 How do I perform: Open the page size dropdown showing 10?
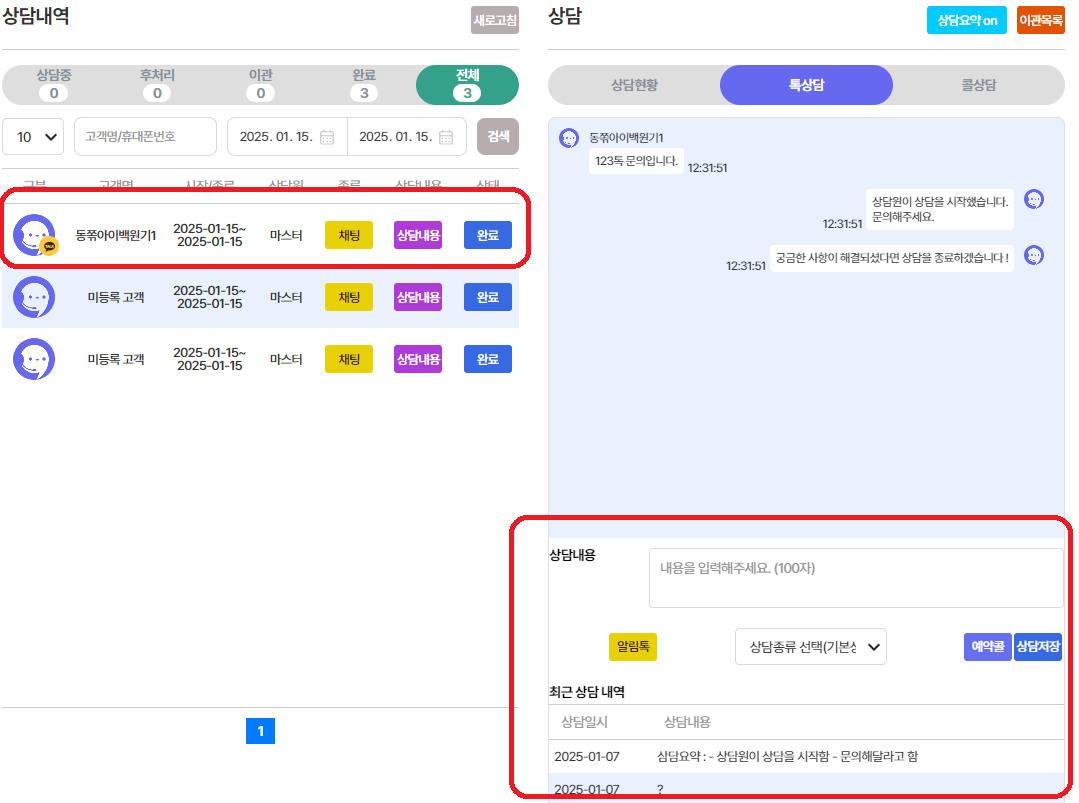click(x=33, y=137)
